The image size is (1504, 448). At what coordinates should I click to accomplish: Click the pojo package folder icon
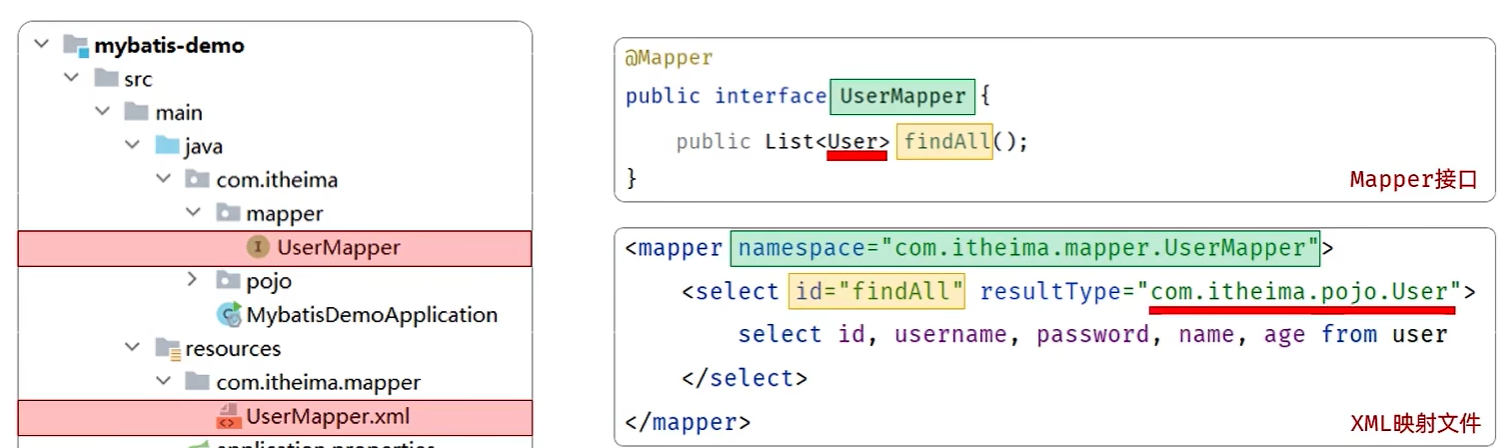[x=229, y=281]
